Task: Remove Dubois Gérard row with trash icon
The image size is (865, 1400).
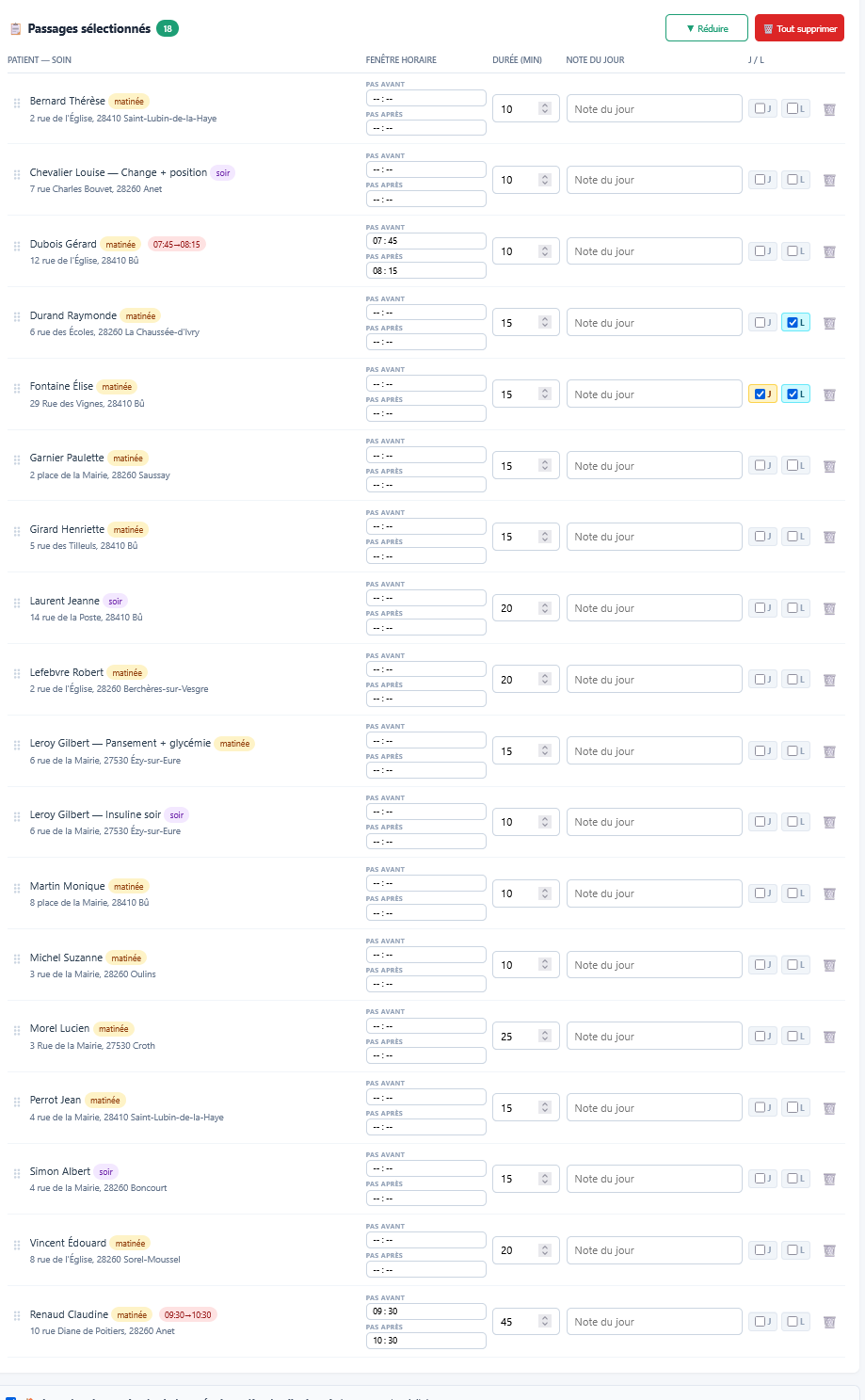Action: point(829,251)
